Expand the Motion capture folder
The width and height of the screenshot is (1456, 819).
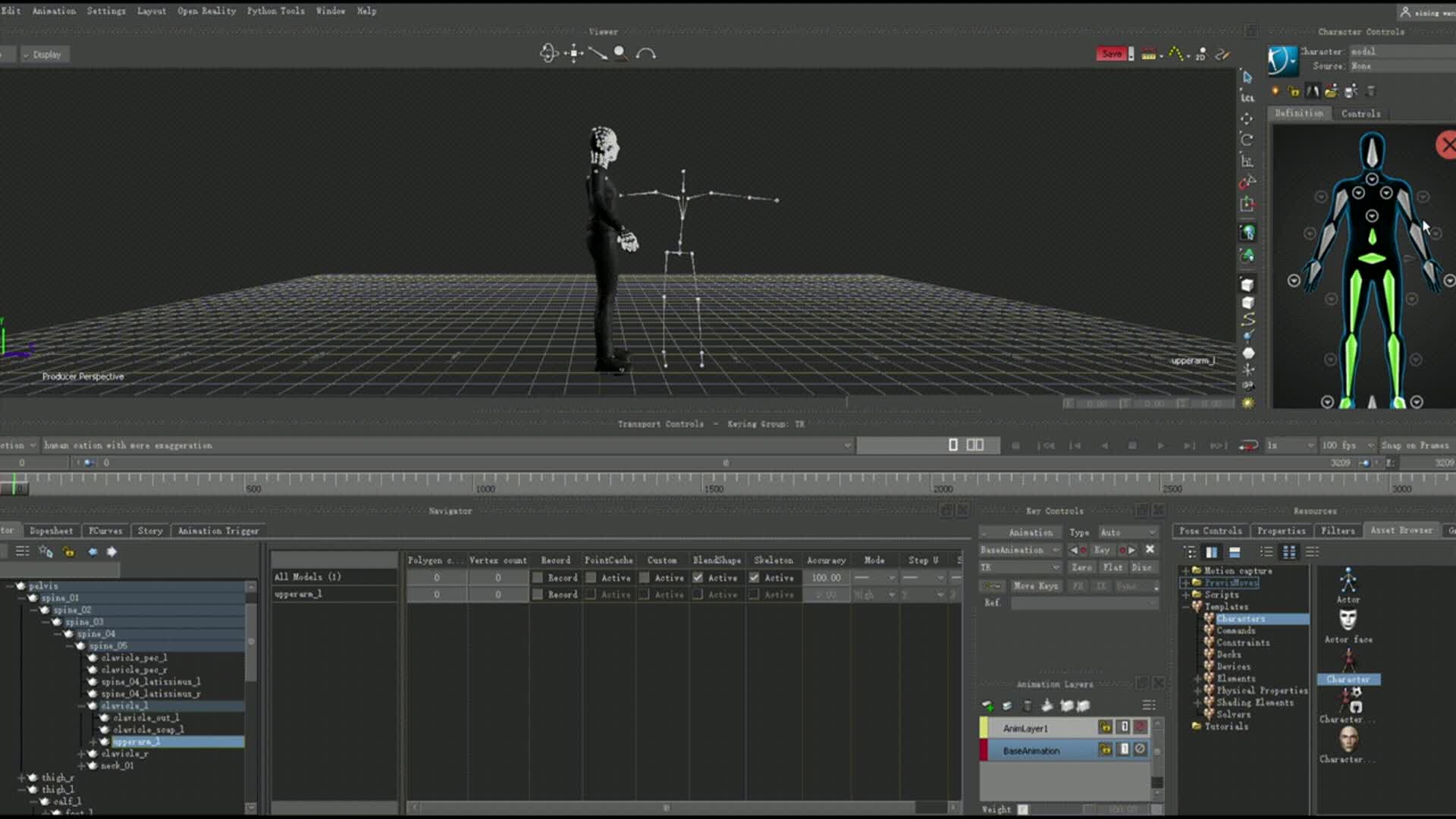coord(1185,571)
